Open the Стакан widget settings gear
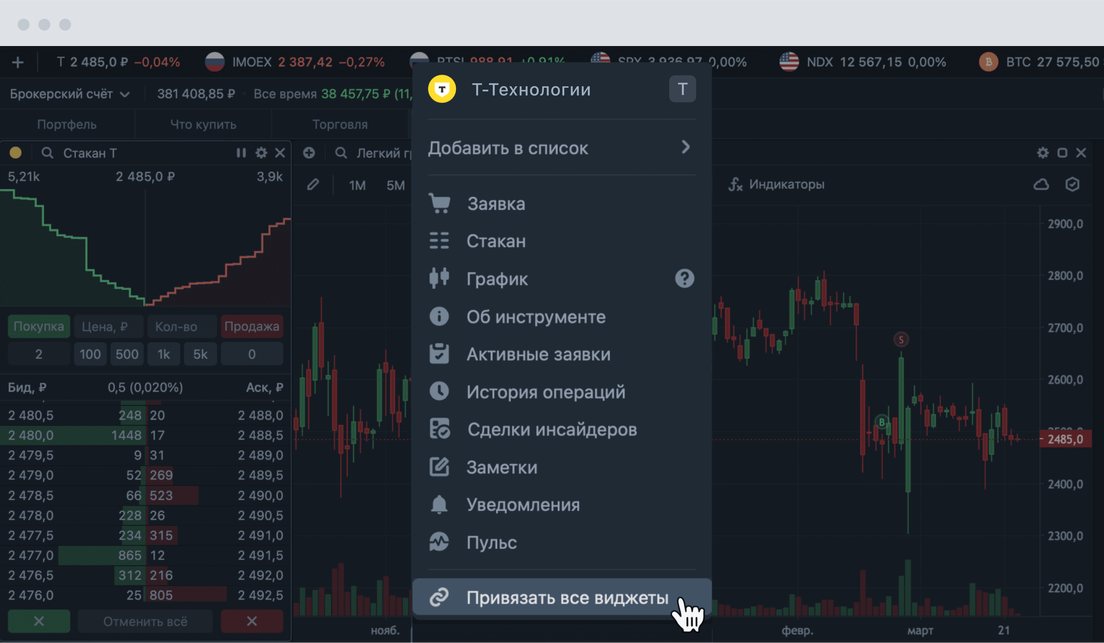This screenshot has height=643, width=1104. click(261, 153)
